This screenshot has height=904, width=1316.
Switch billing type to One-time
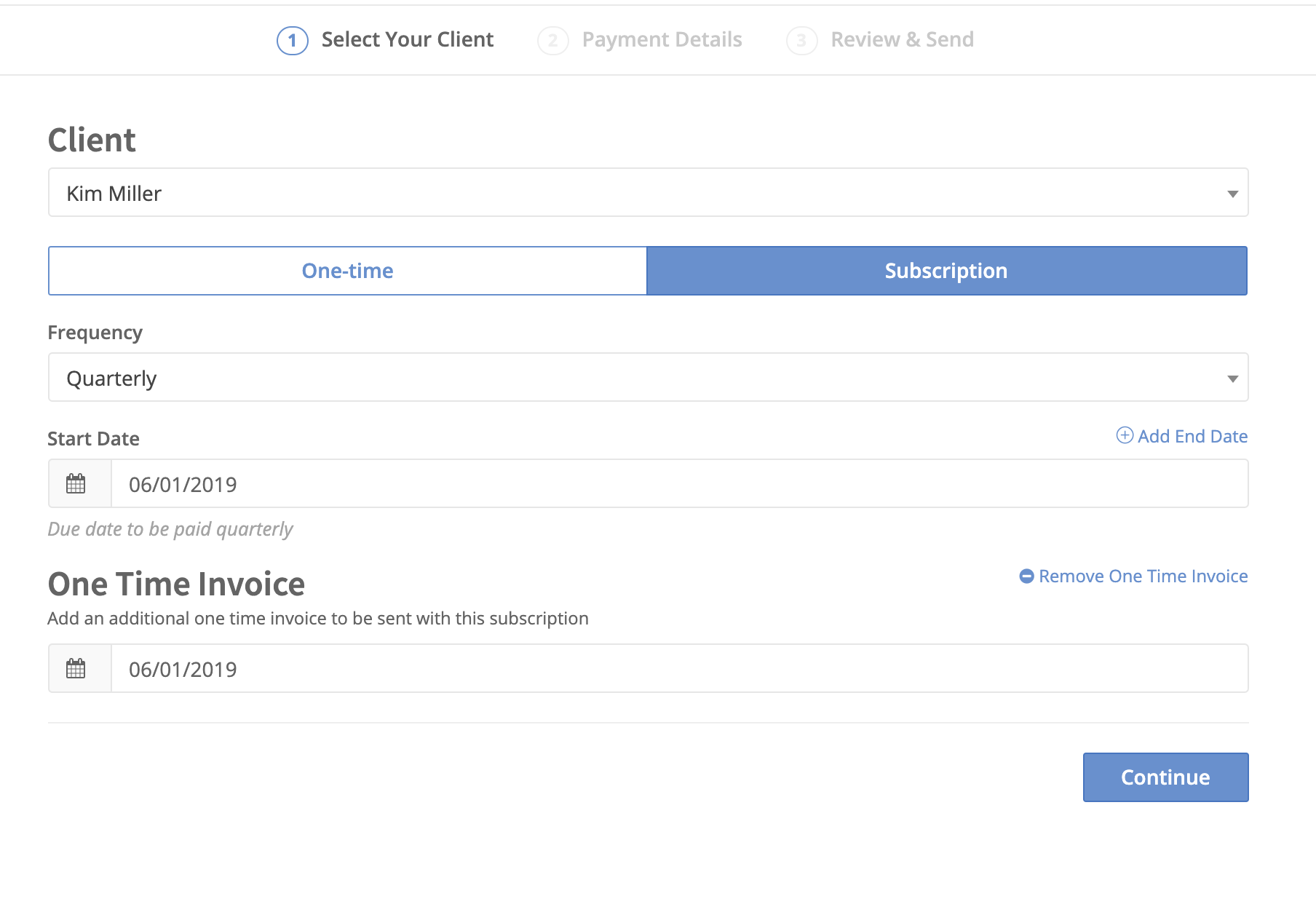pos(348,271)
